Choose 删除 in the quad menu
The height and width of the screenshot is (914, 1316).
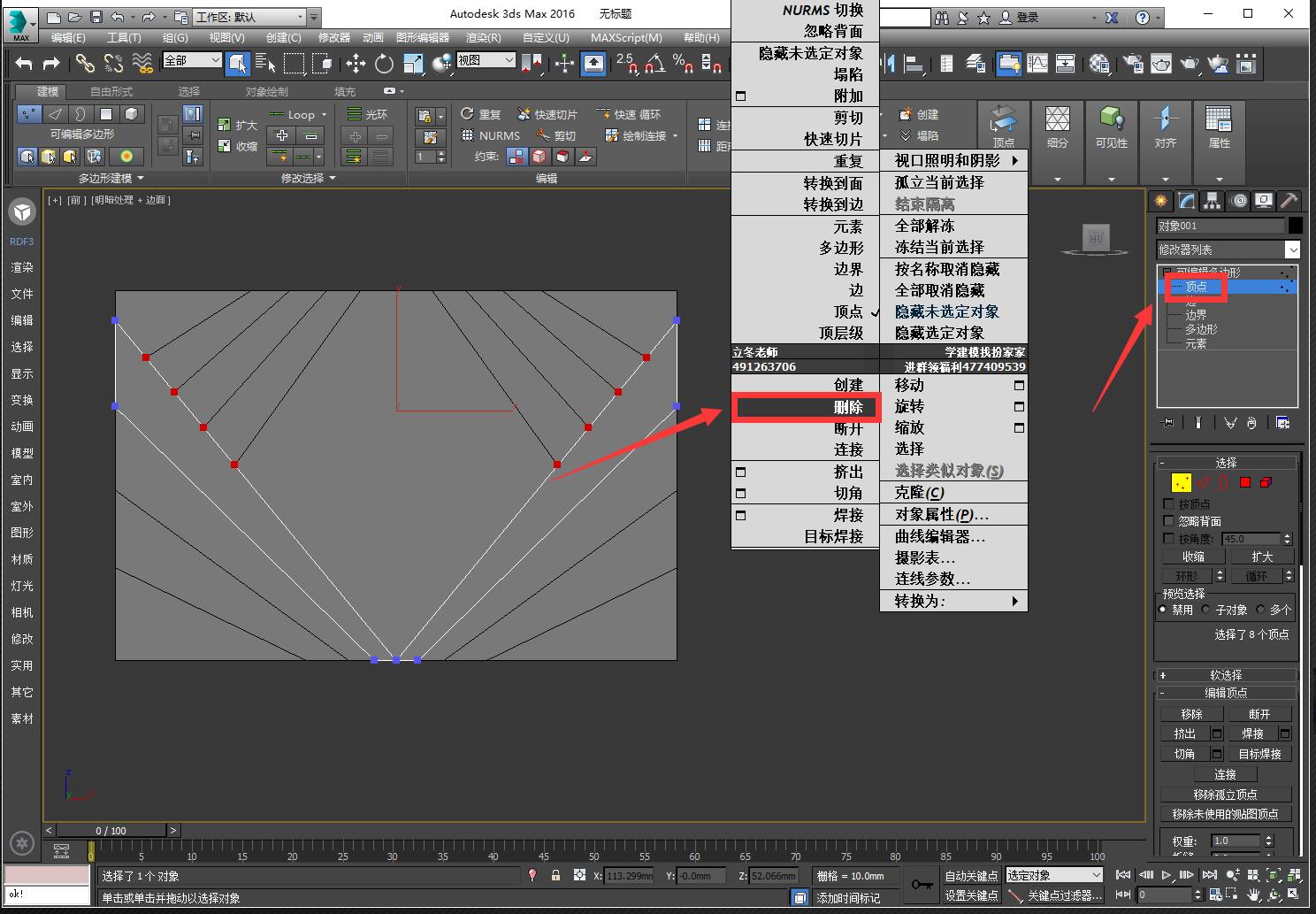point(806,407)
